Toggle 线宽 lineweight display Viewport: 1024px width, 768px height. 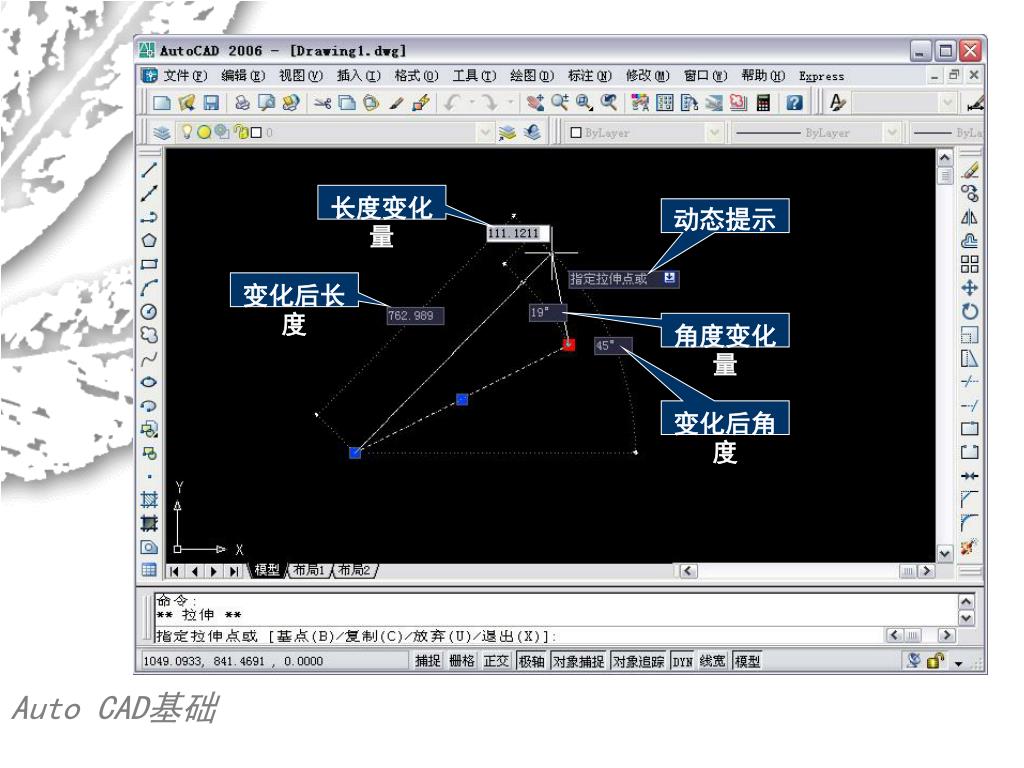pos(712,662)
